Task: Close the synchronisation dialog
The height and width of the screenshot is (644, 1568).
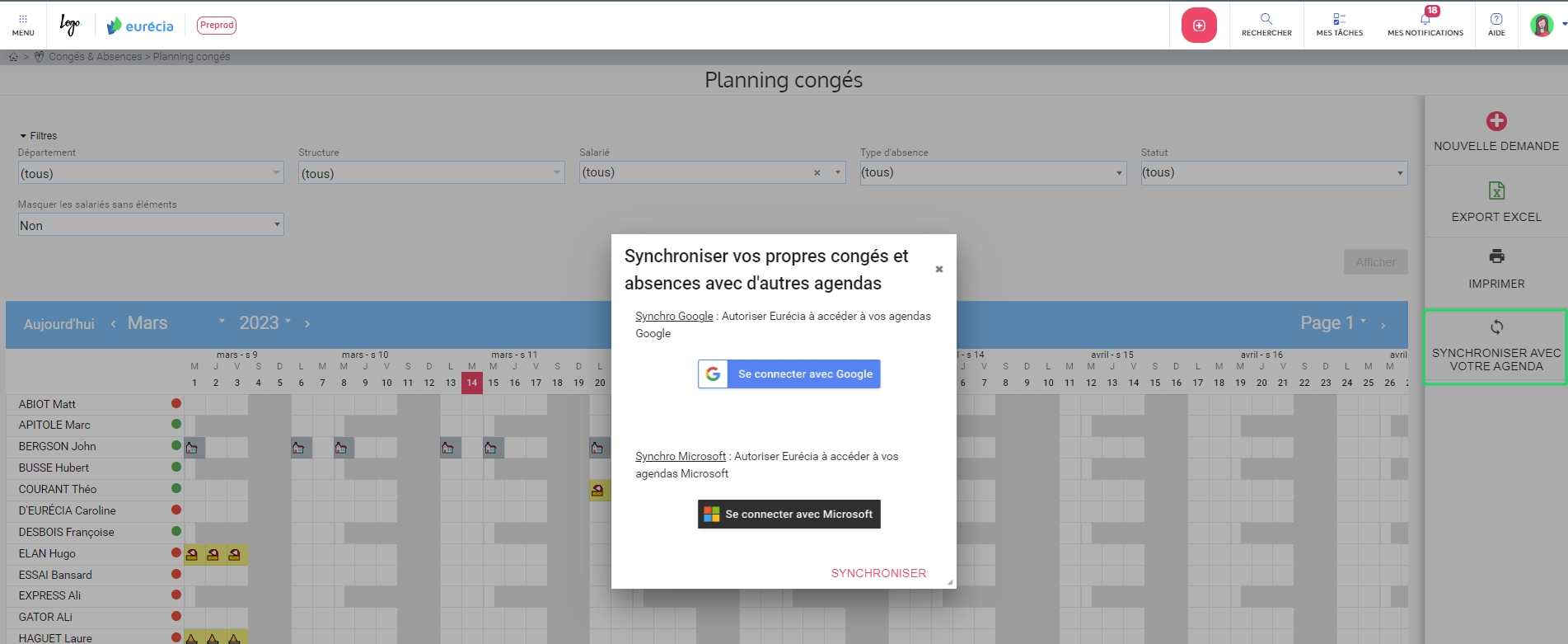Action: pos(938,269)
